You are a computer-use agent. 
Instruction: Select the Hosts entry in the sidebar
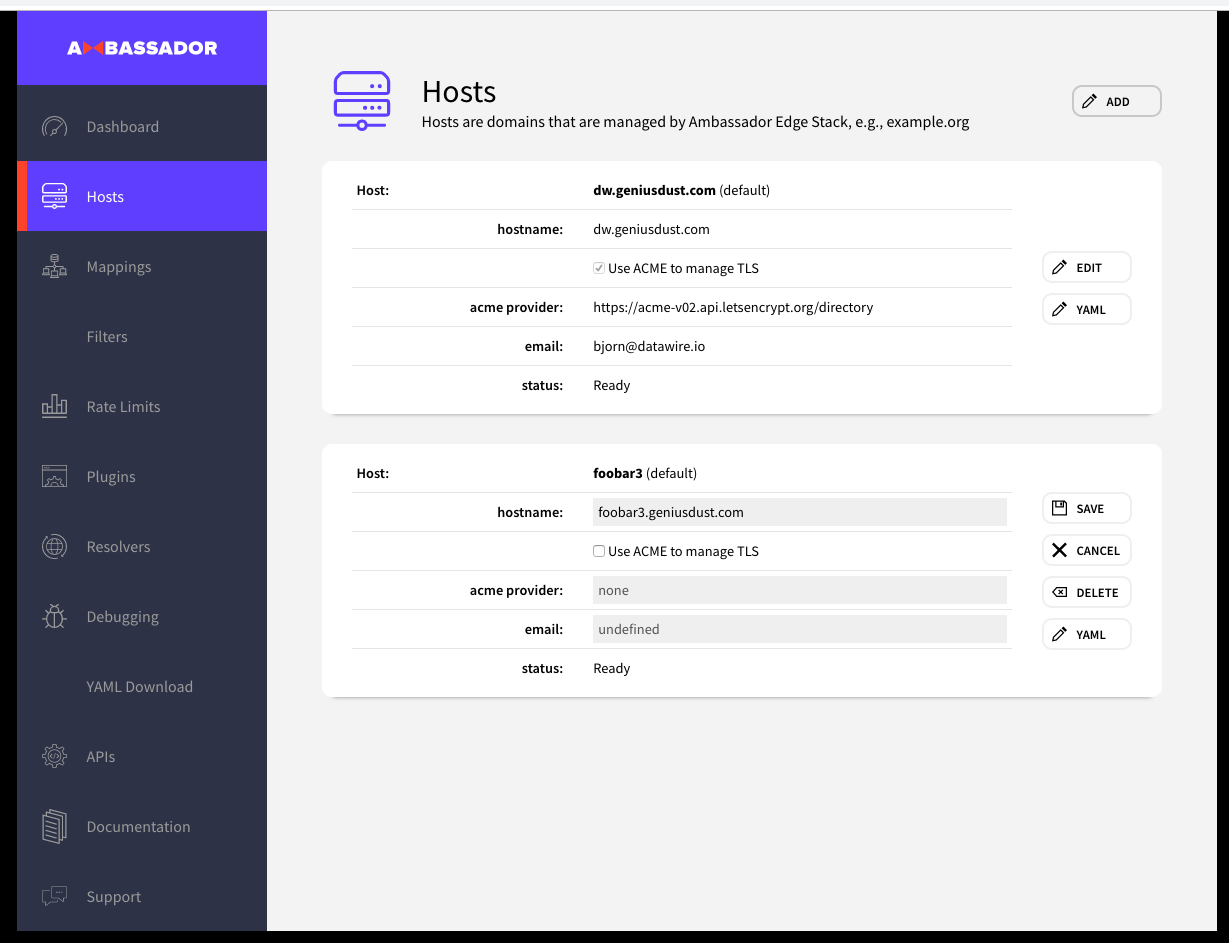105,196
